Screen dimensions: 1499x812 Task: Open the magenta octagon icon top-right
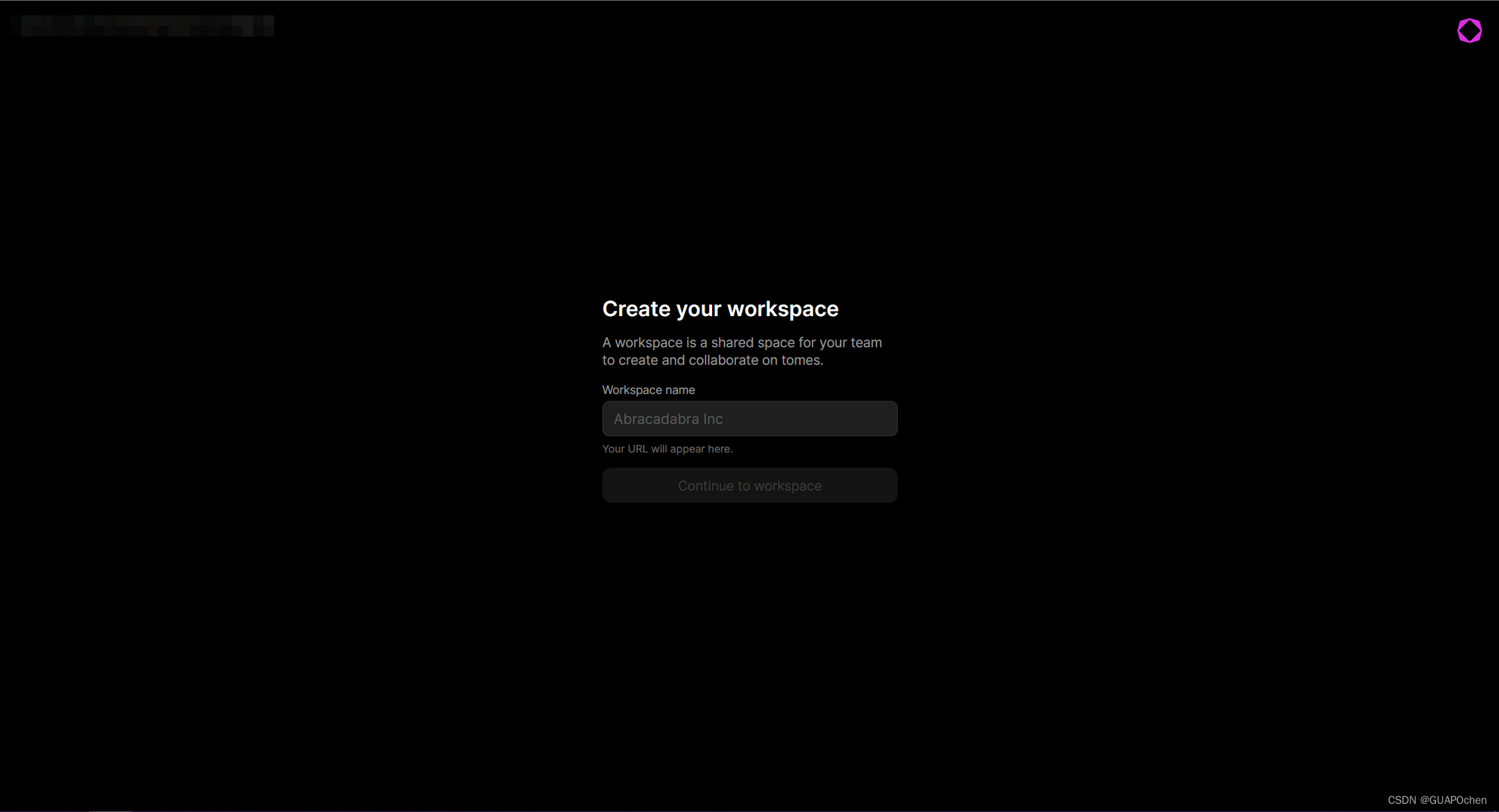point(1469,31)
